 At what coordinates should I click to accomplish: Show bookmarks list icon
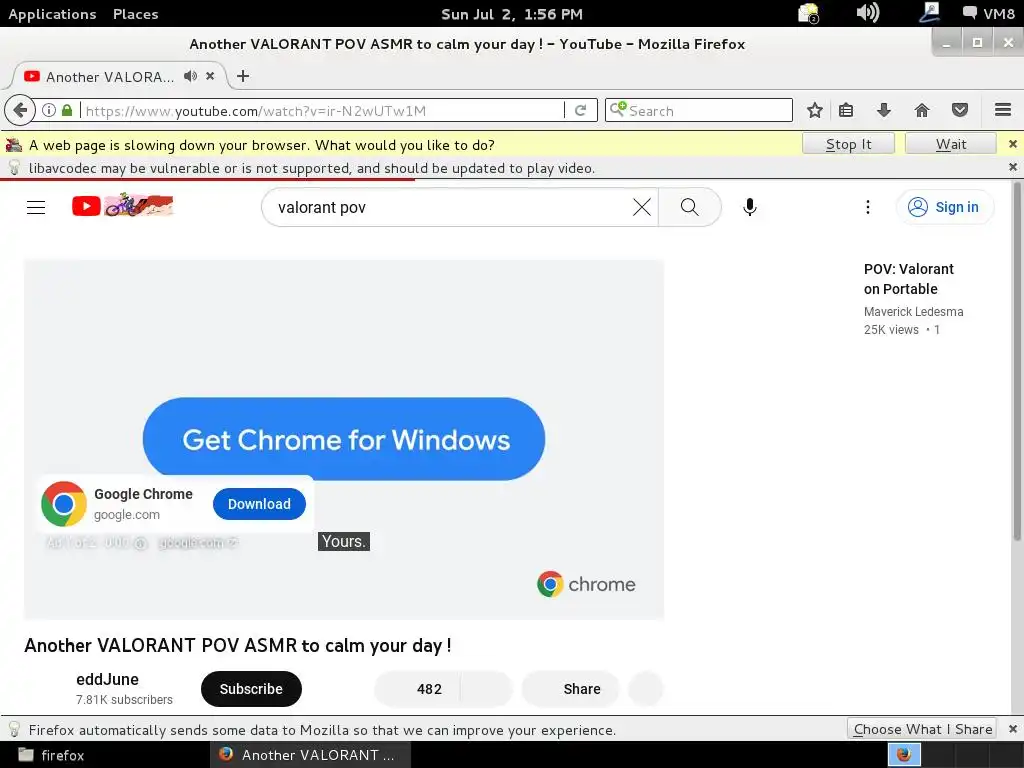tap(846, 110)
